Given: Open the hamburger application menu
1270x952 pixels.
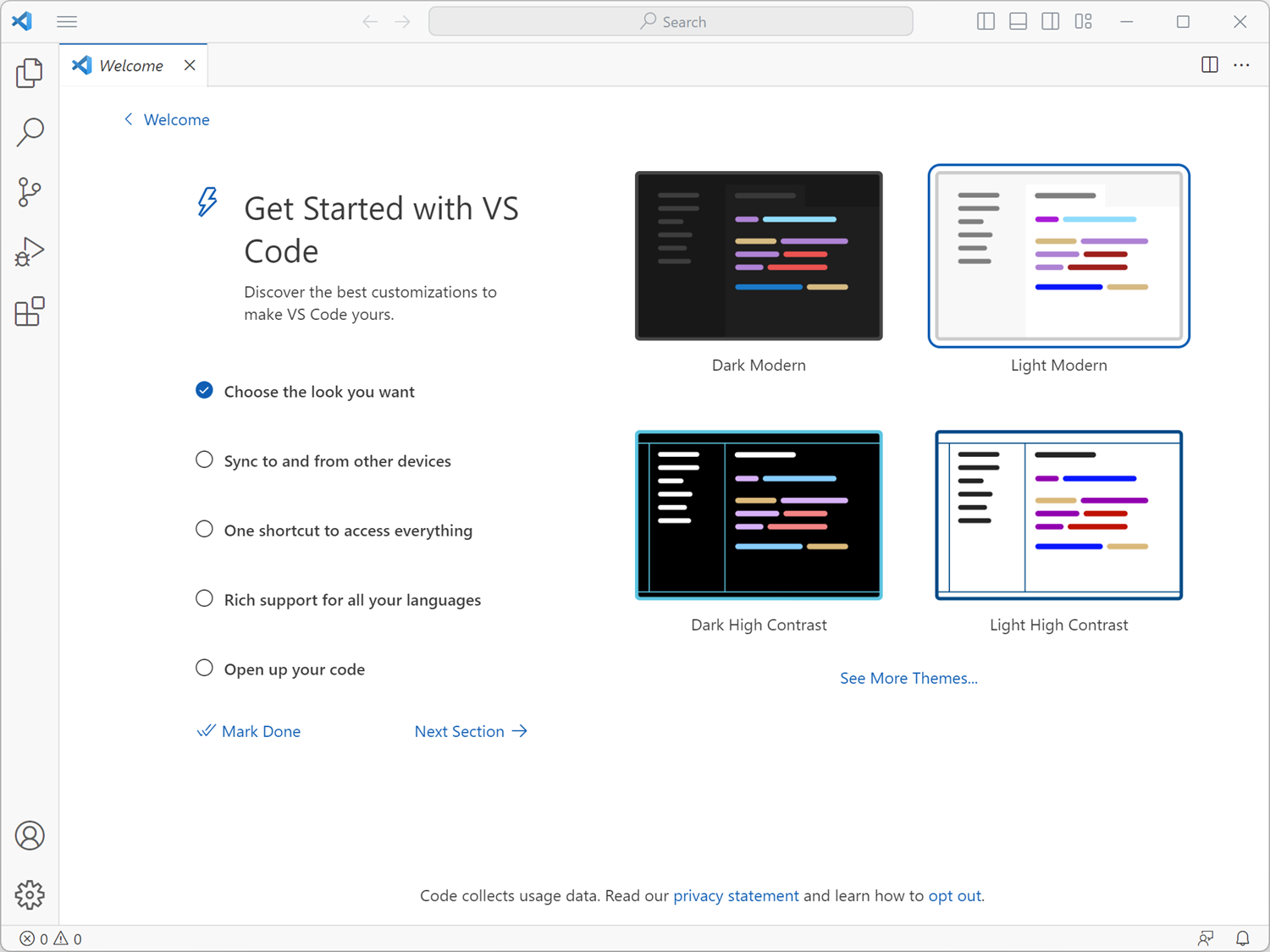Looking at the screenshot, I should [67, 21].
